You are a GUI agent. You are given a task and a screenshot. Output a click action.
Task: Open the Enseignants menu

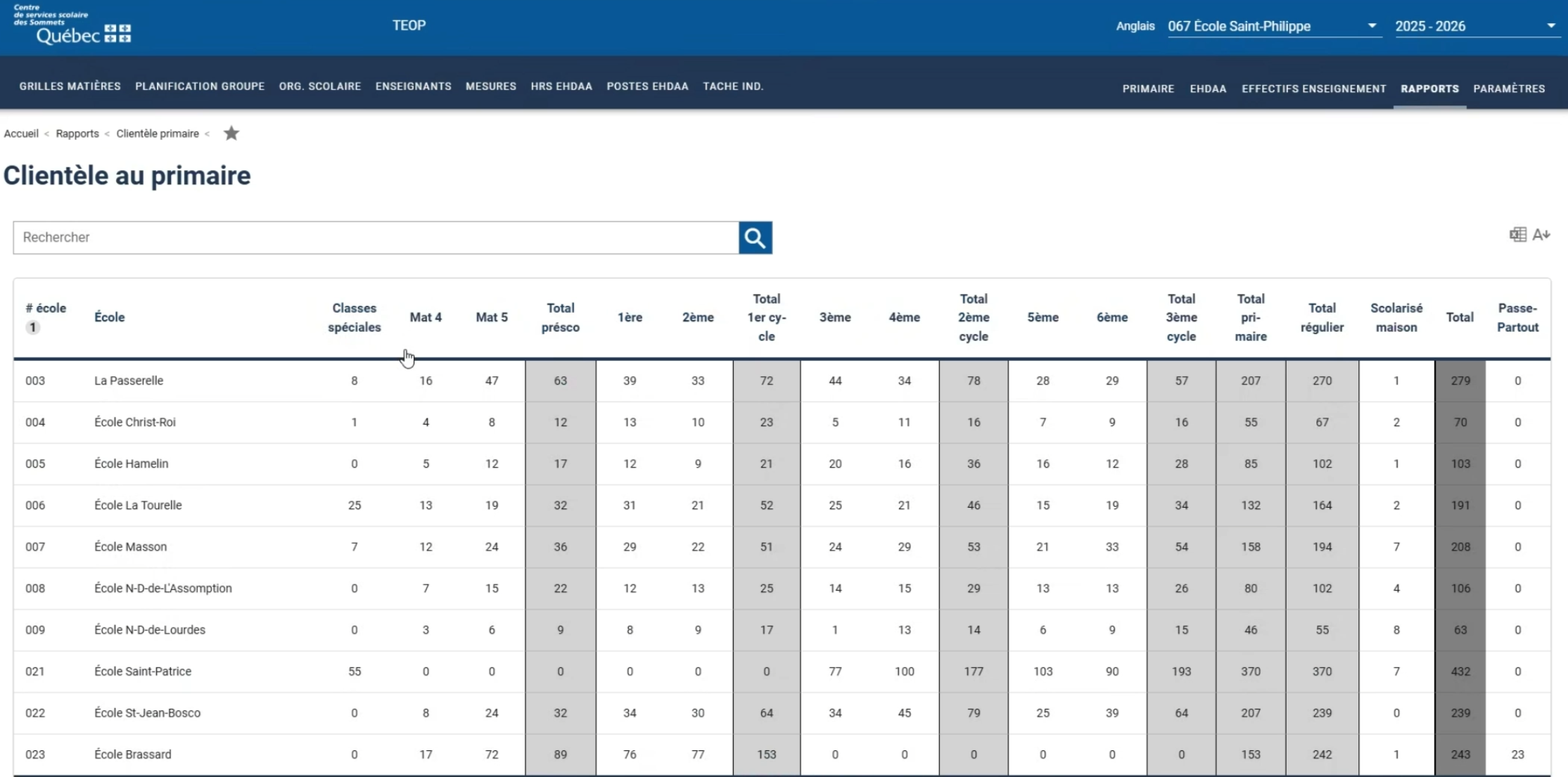[414, 86]
